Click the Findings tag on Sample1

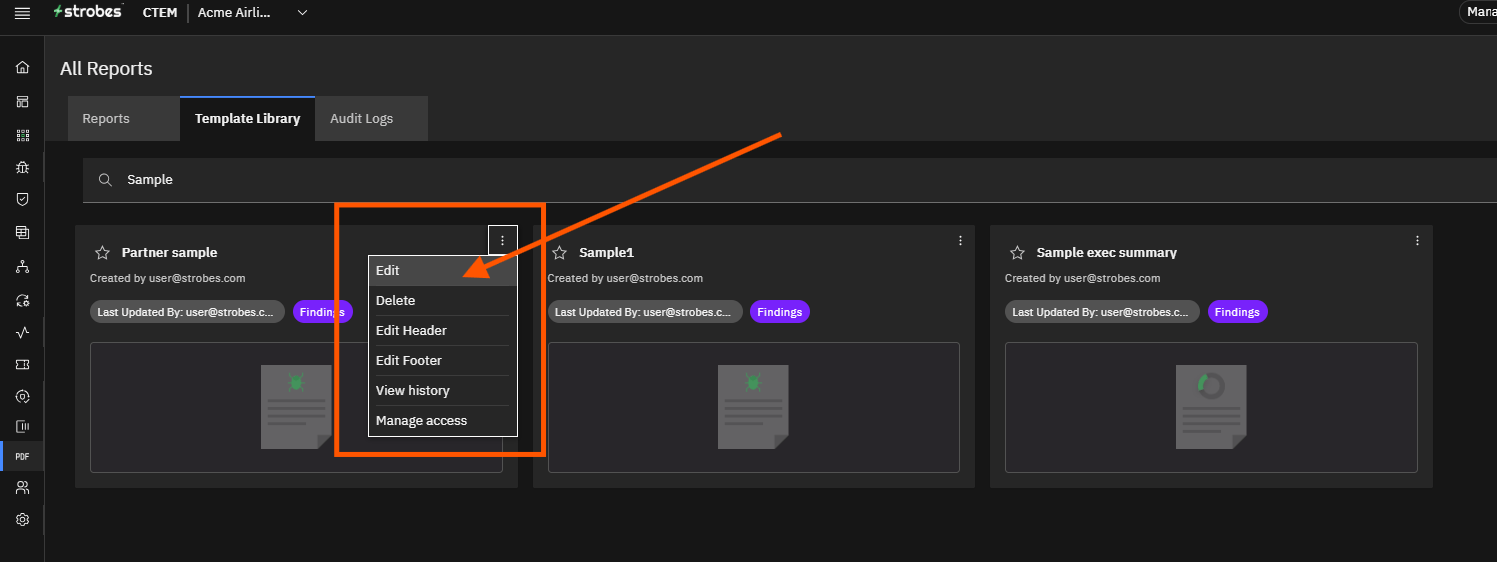(779, 312)
